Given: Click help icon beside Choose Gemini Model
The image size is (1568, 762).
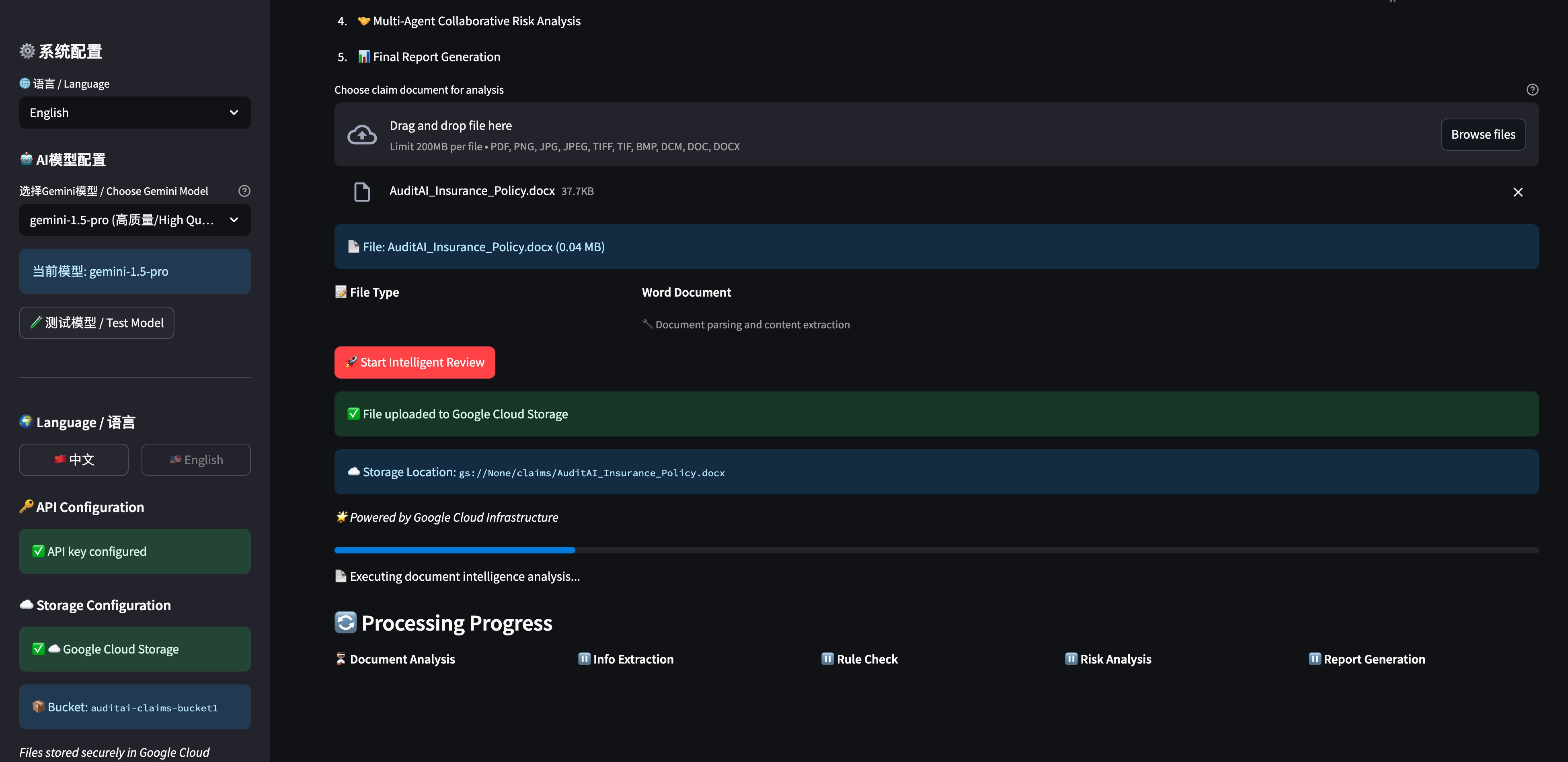Looking at the screenshot, I should 244,191.
